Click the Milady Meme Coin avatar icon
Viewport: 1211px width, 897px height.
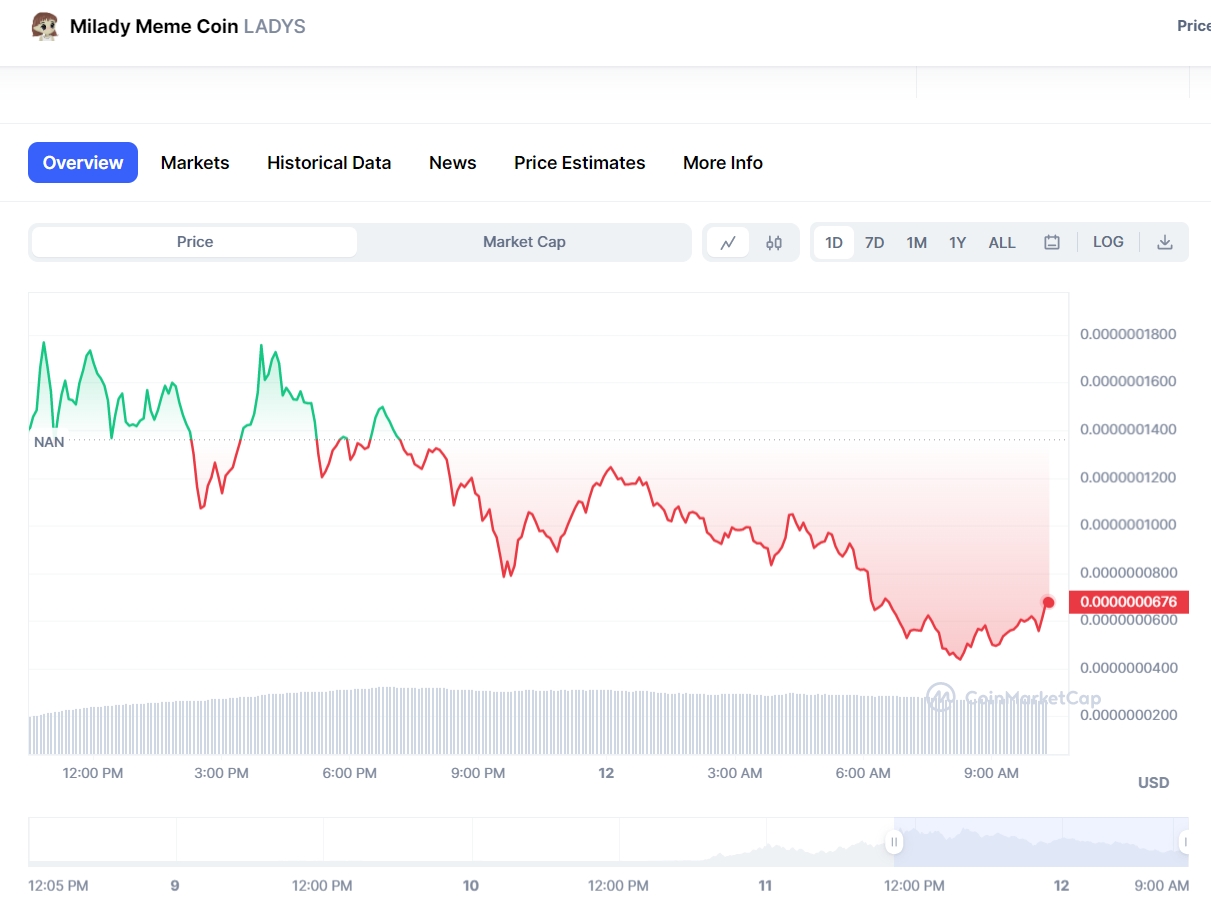(x=45, y=26)
